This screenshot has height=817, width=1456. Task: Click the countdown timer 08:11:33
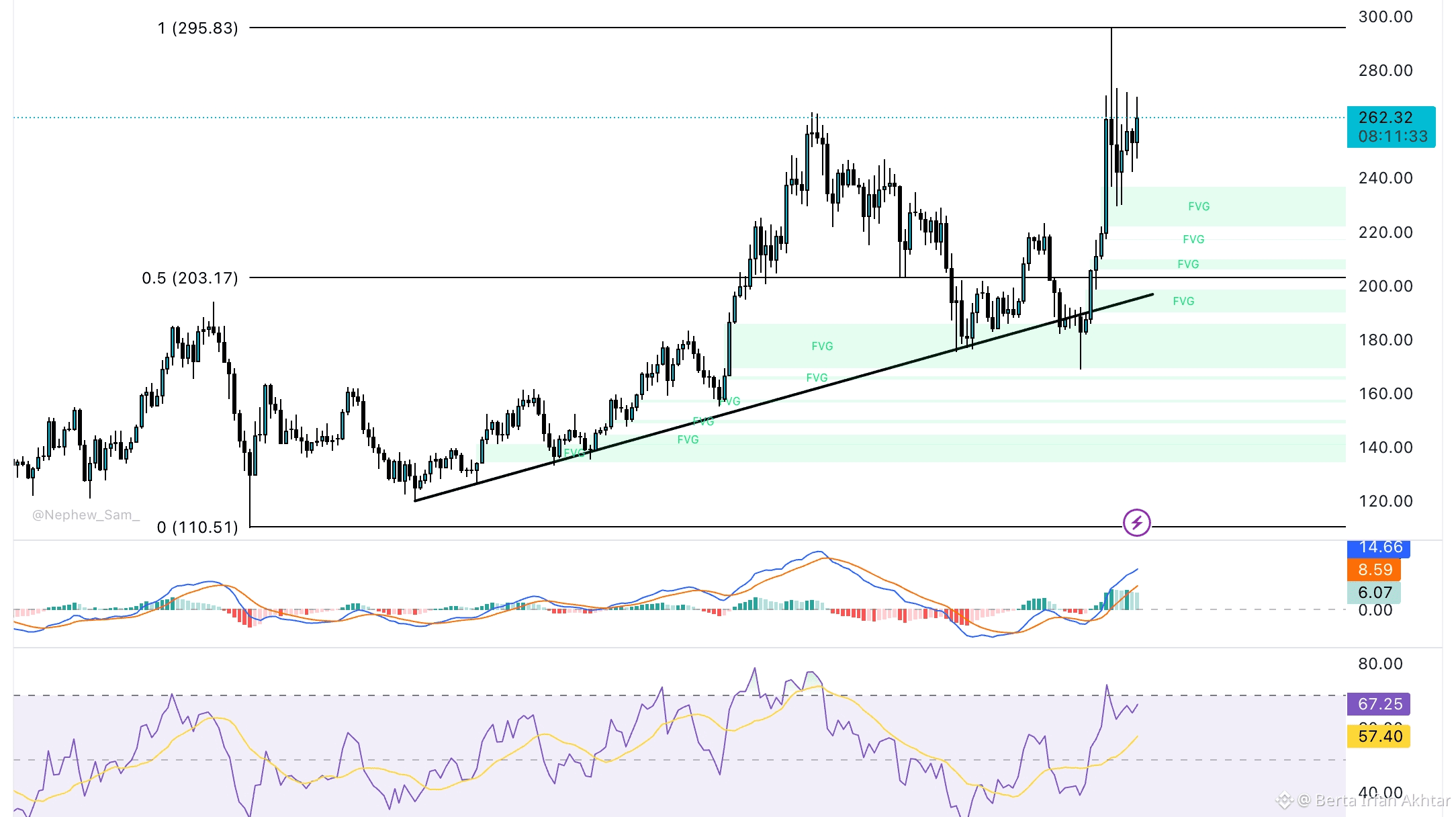(1392, 136)
